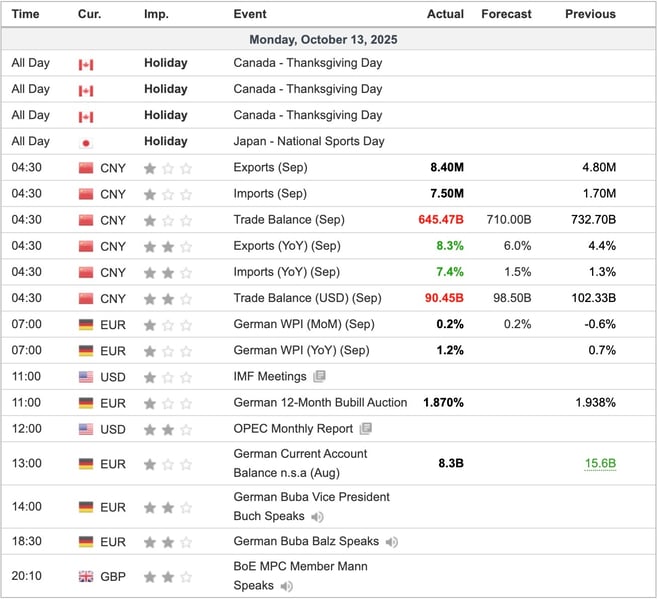Open Japan - National Sports Day event
Image resolution: width=658 pixels, height=600 pixels.
point(308,142)
